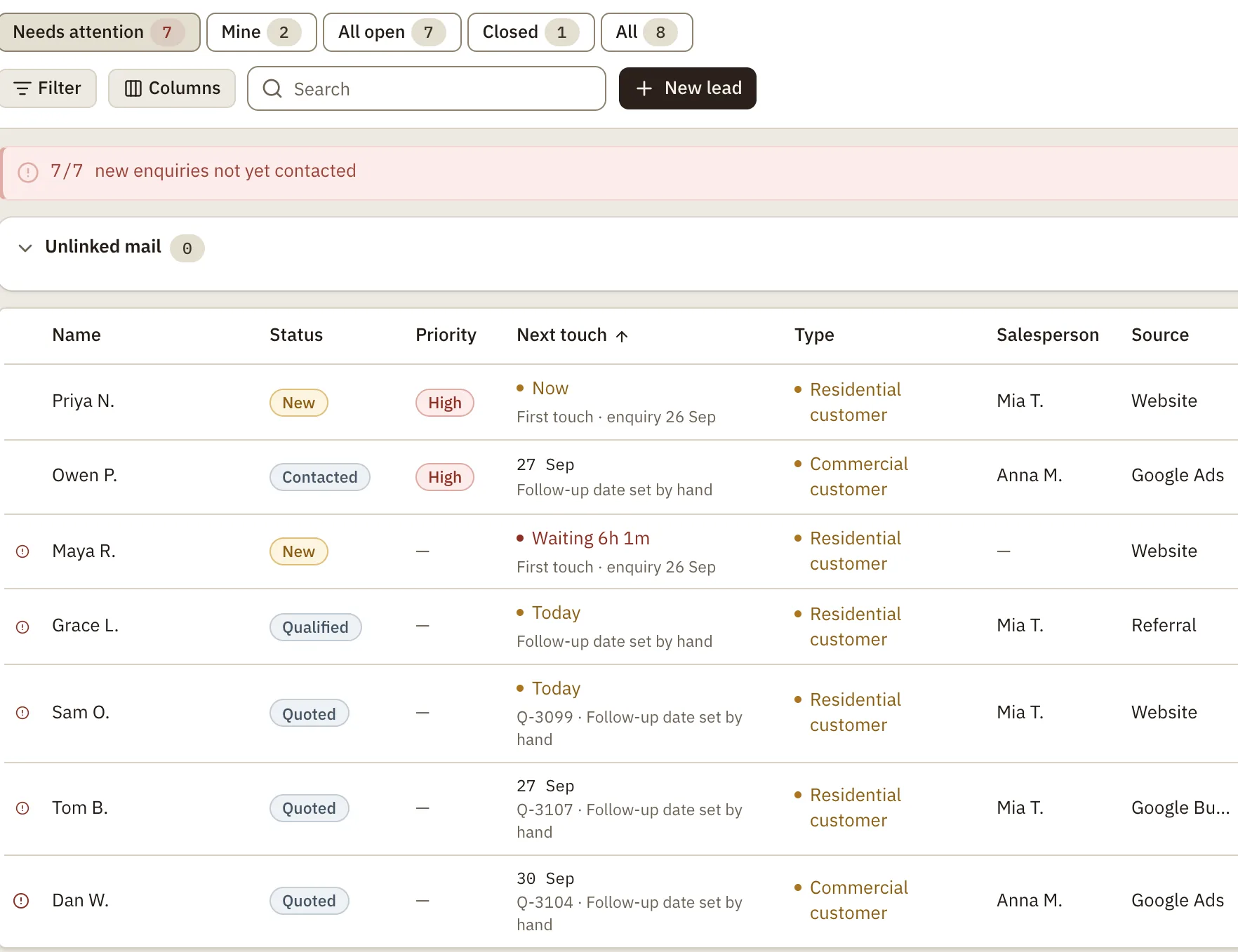Open lead Dan W.
Screen dimensions: 1238x952
81,901
